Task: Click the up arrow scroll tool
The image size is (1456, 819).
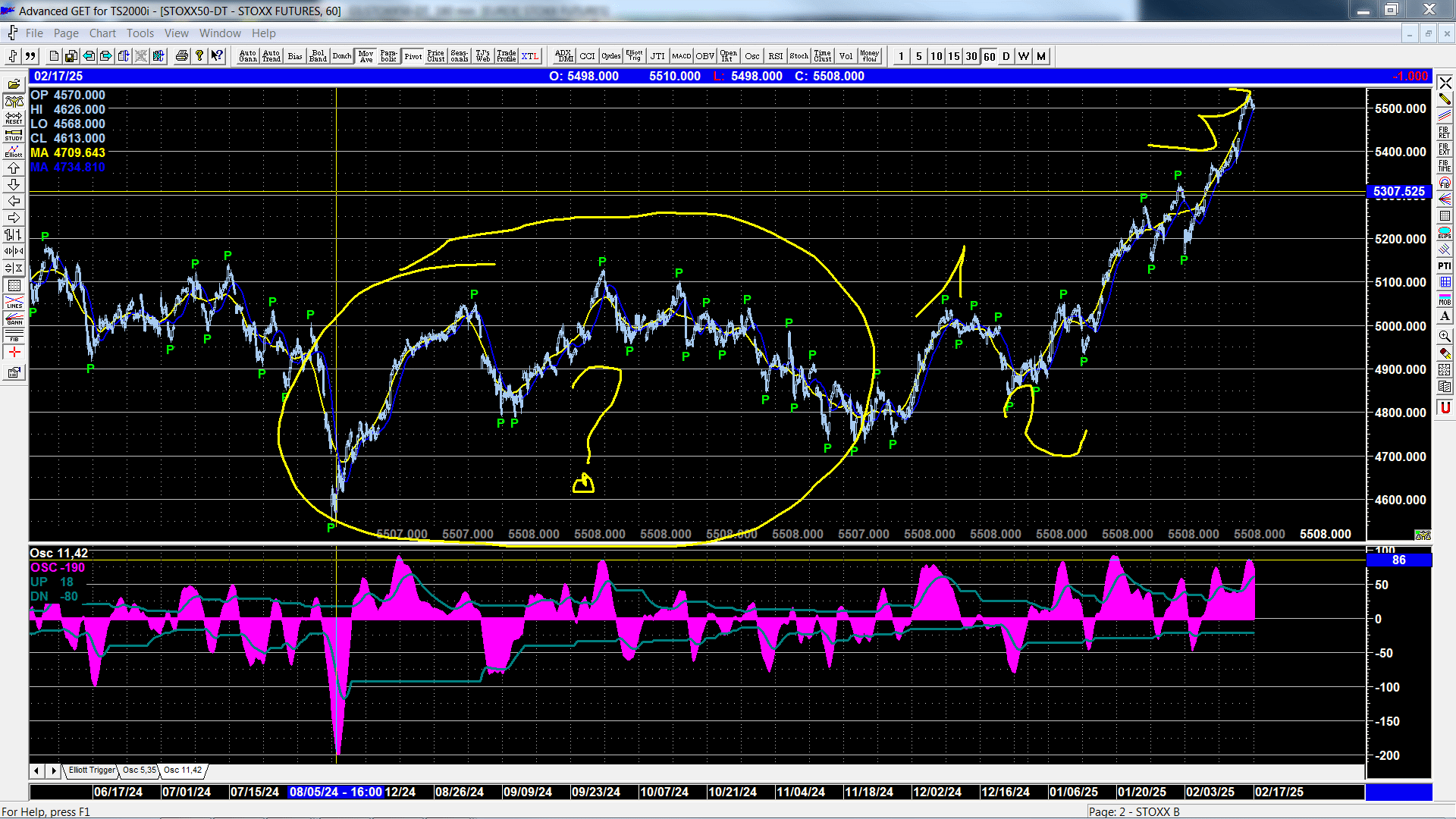Action: click(14, 168)
